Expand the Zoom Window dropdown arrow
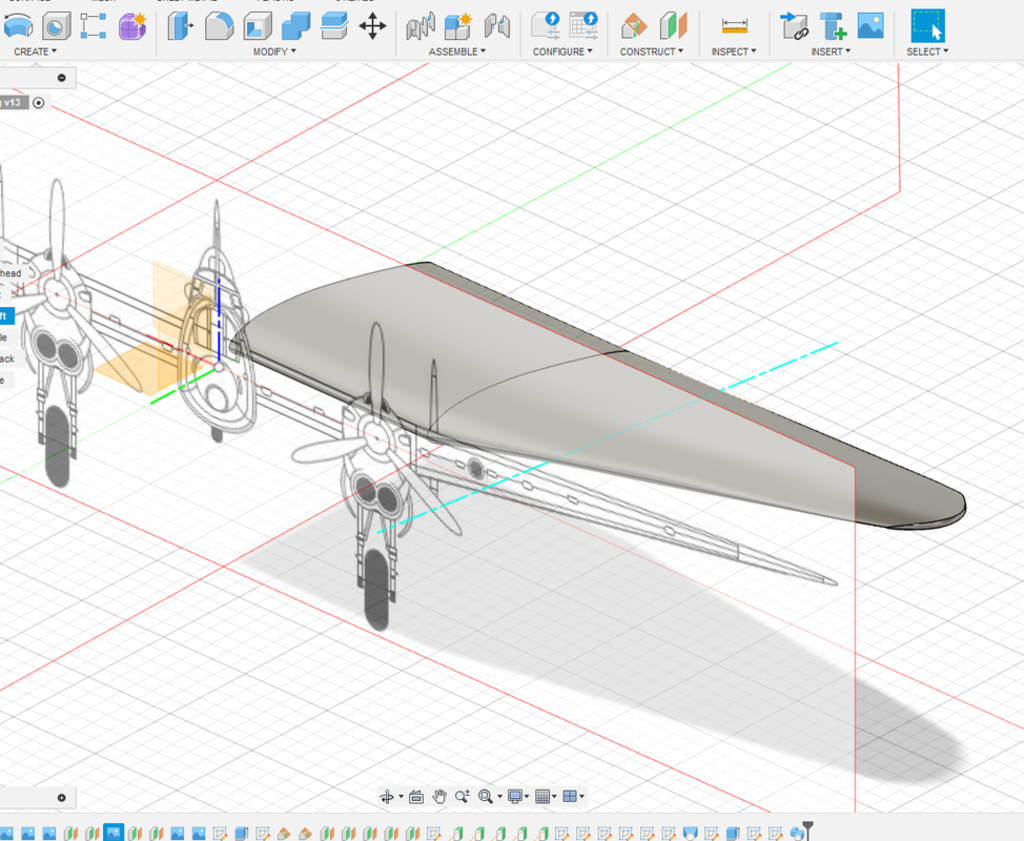The height and width of the screenshot is (841, 1024). point(500,797)
